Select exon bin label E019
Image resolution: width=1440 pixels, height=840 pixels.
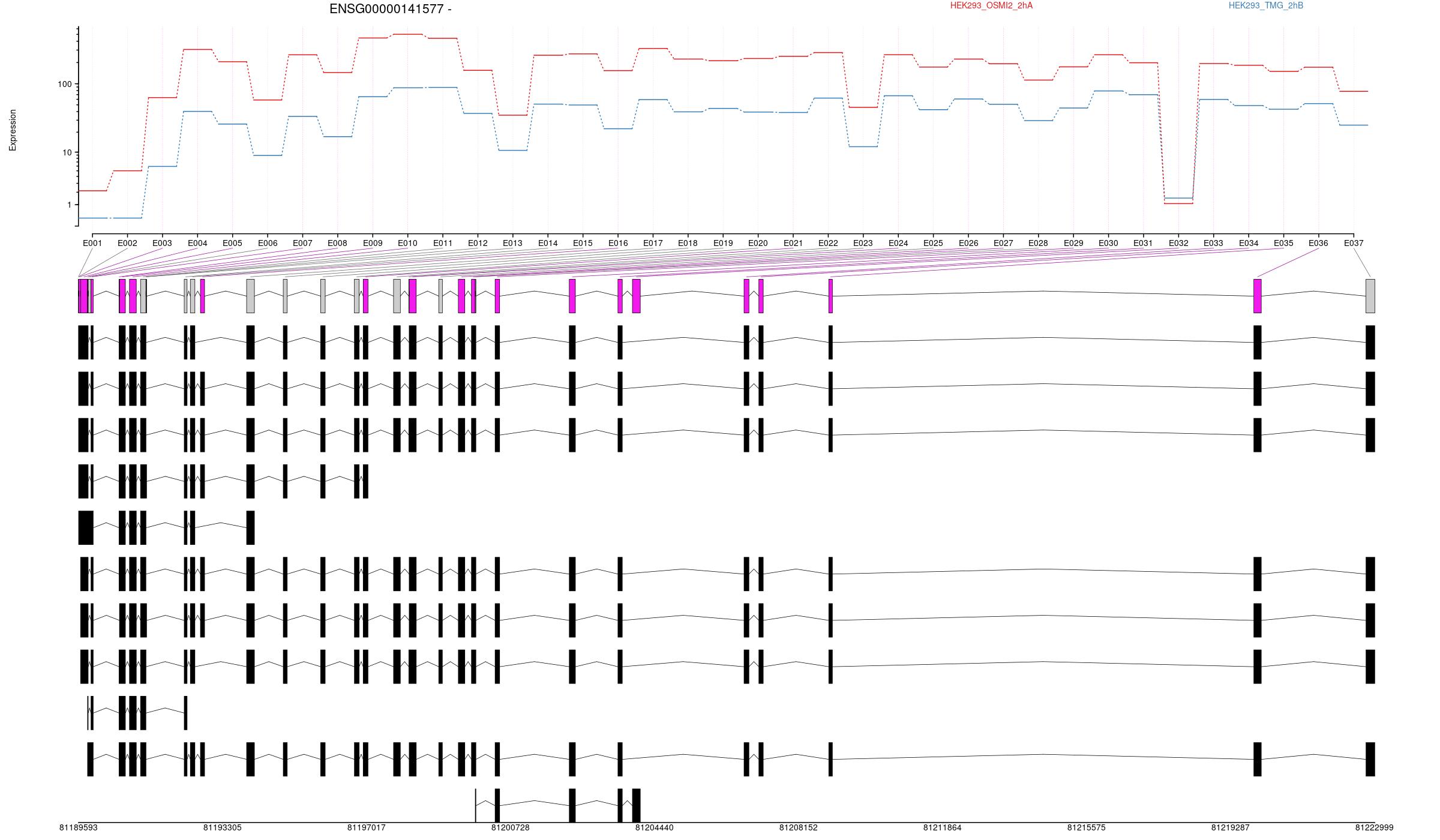[723, 243]
